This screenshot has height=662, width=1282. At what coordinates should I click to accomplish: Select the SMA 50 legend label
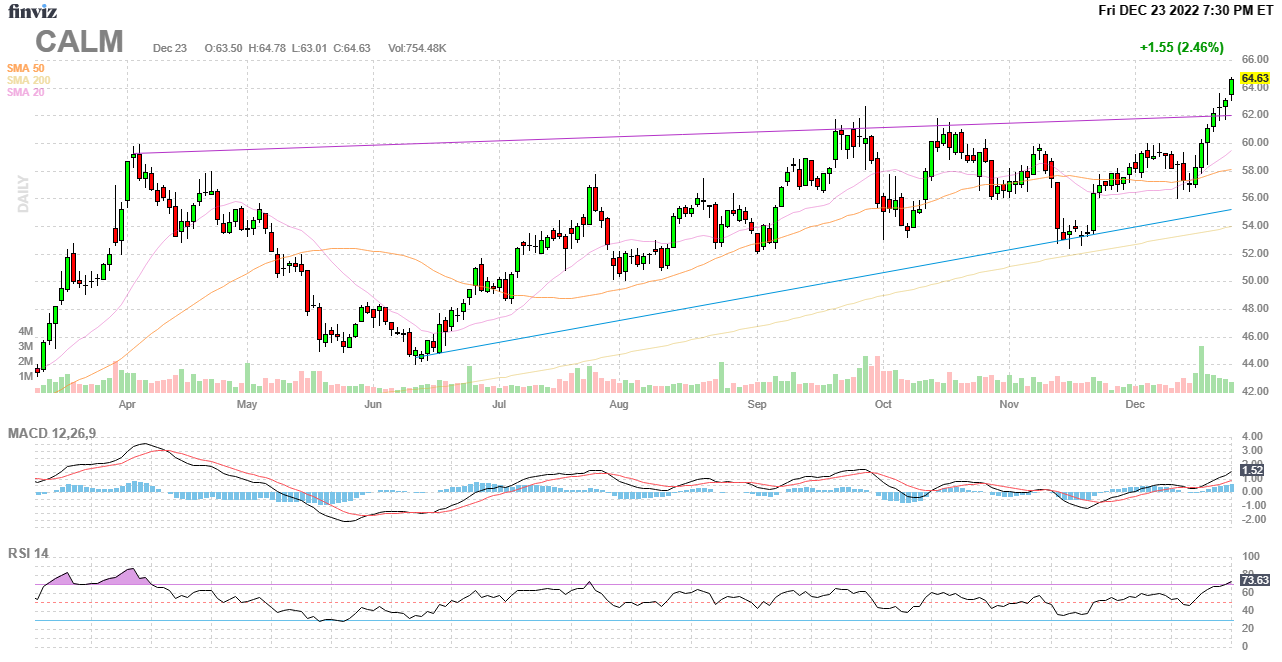click(x=25, y=68)
